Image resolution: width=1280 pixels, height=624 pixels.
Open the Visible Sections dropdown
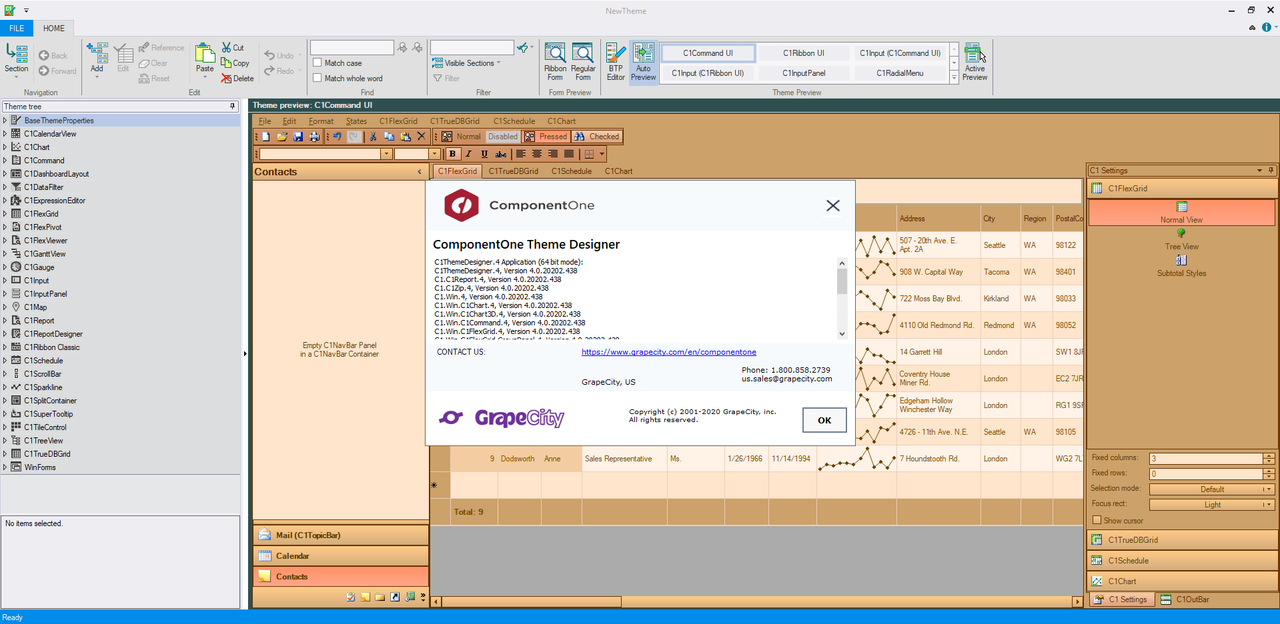pos(468,63)
